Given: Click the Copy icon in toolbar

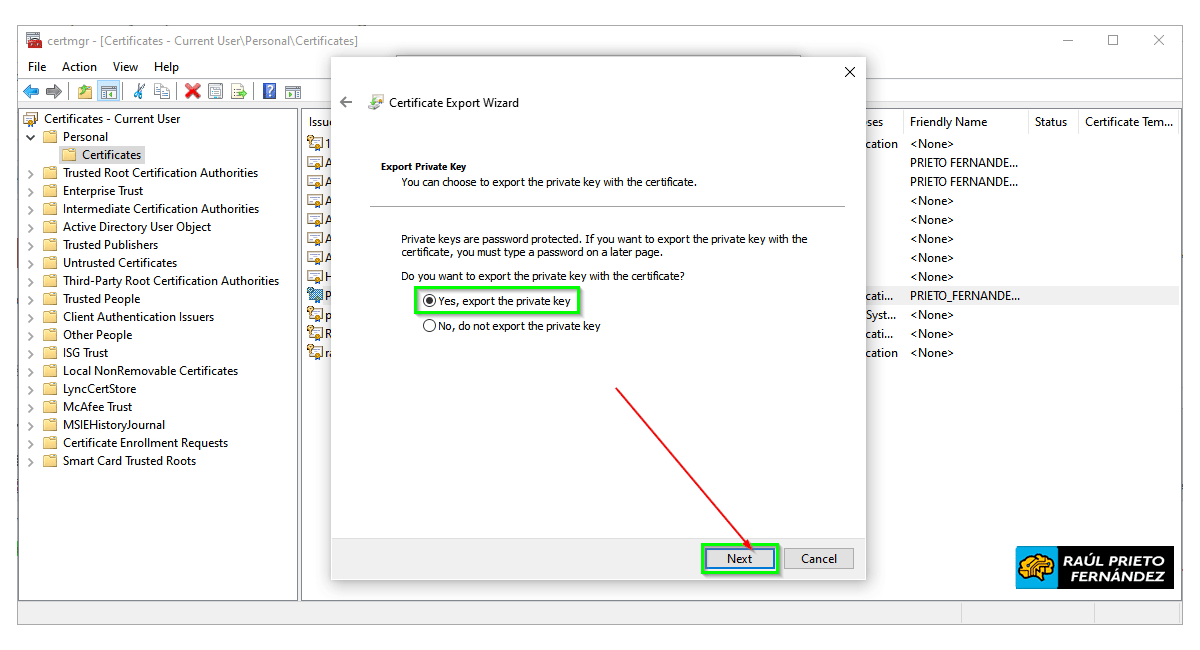Looking at the screenshot, I should coord(162,91).
